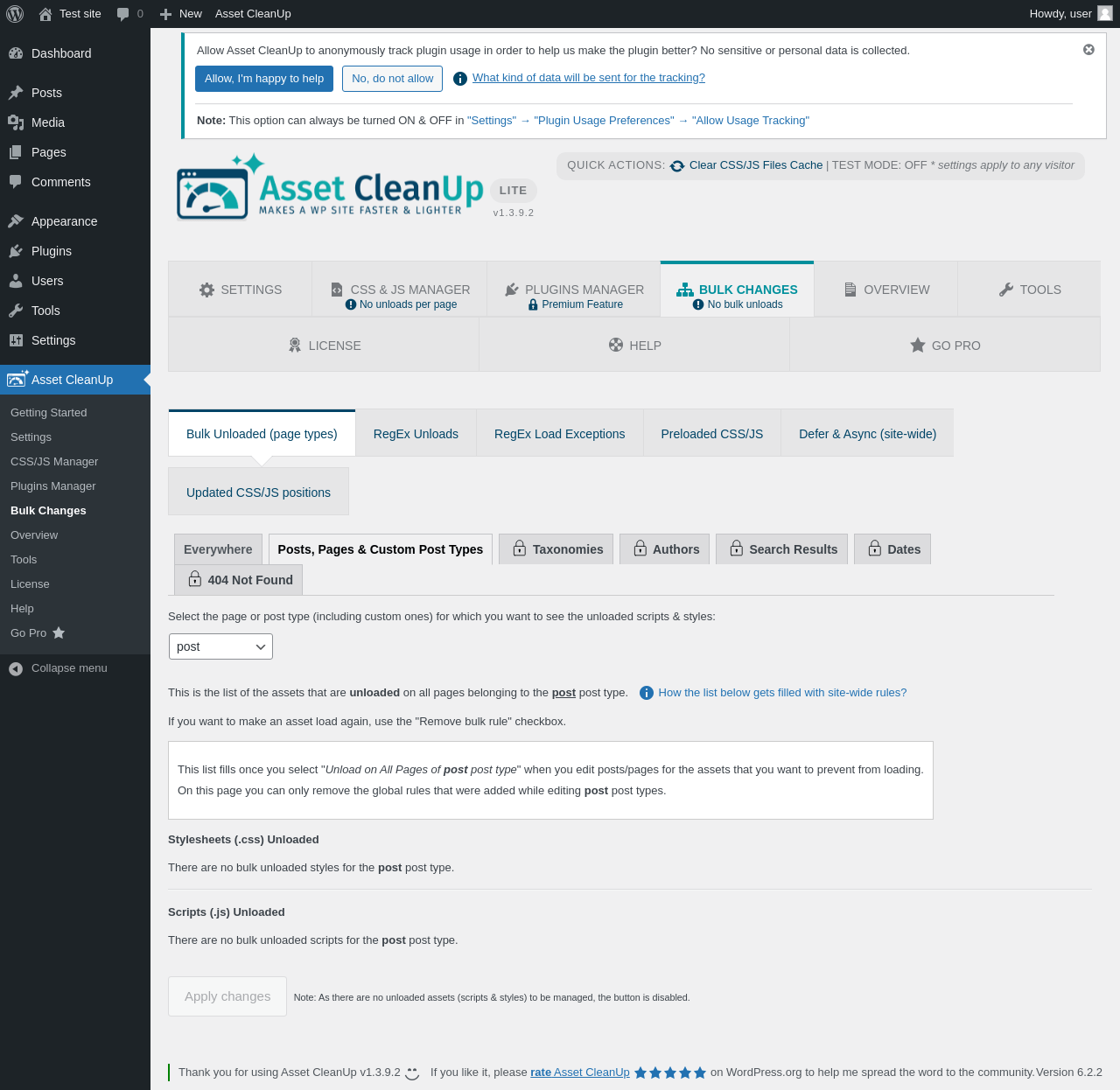Open the Test site home icon

(45, 14)
